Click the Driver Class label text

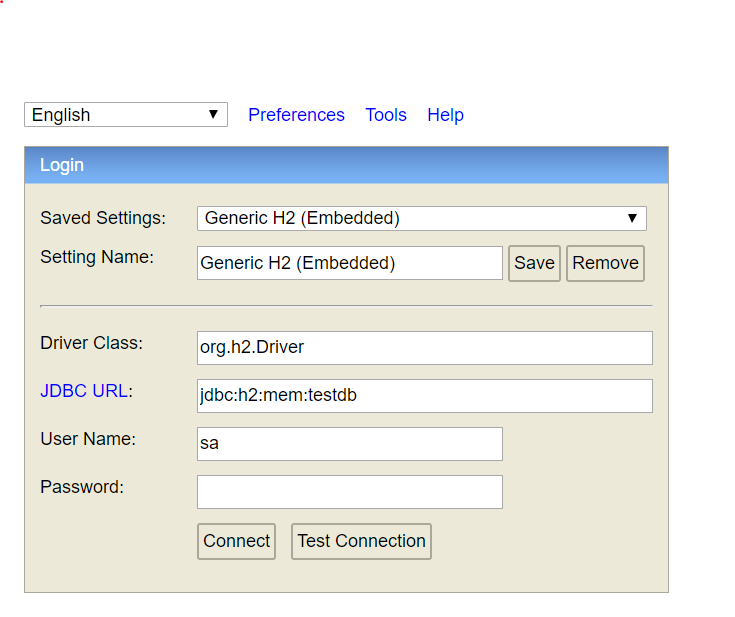(91, 343)
